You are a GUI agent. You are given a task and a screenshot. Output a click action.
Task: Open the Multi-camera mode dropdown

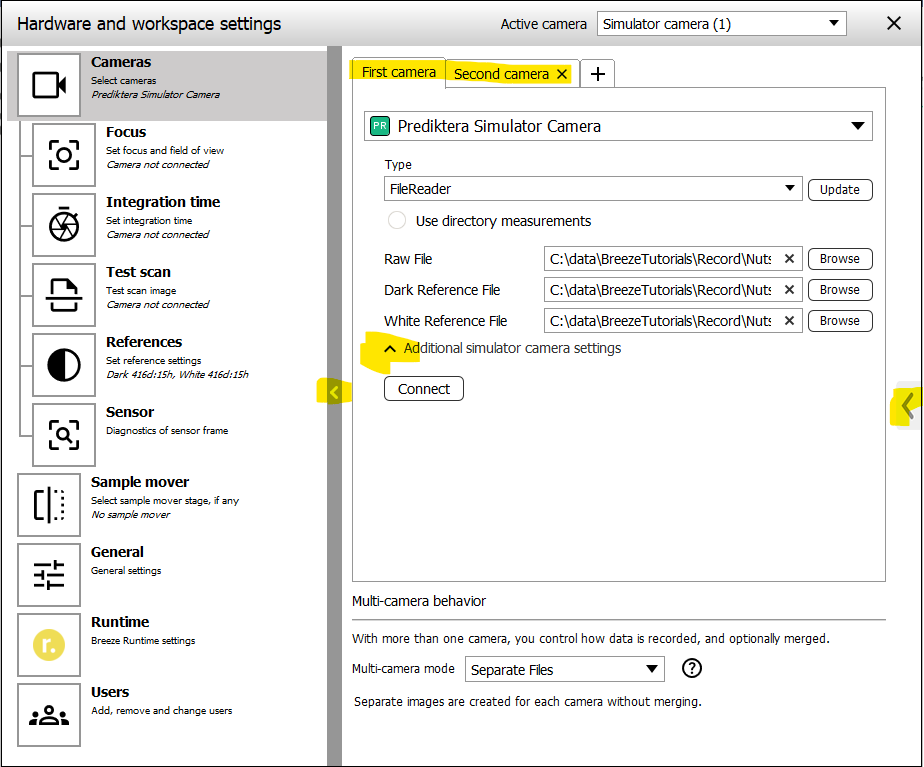coord(565,670)
